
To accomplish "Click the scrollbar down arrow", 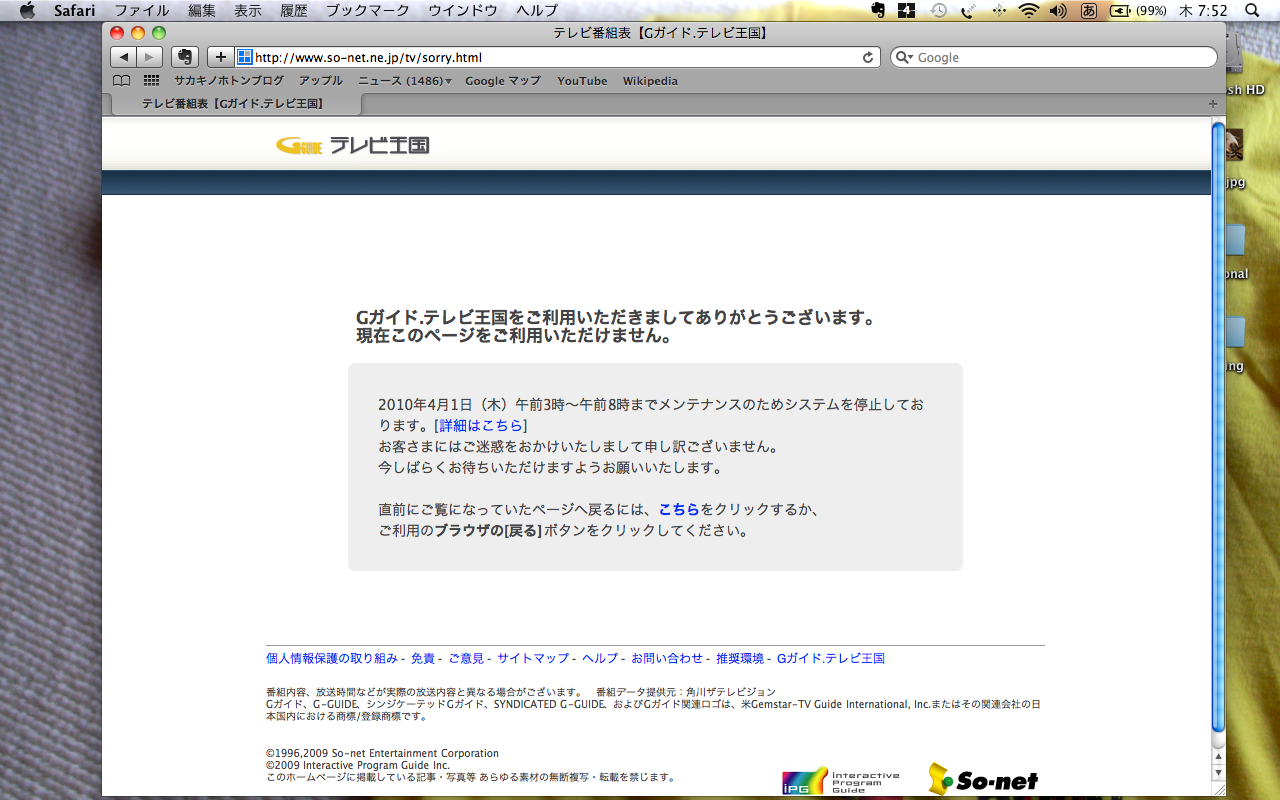I will pos(1218,773).
